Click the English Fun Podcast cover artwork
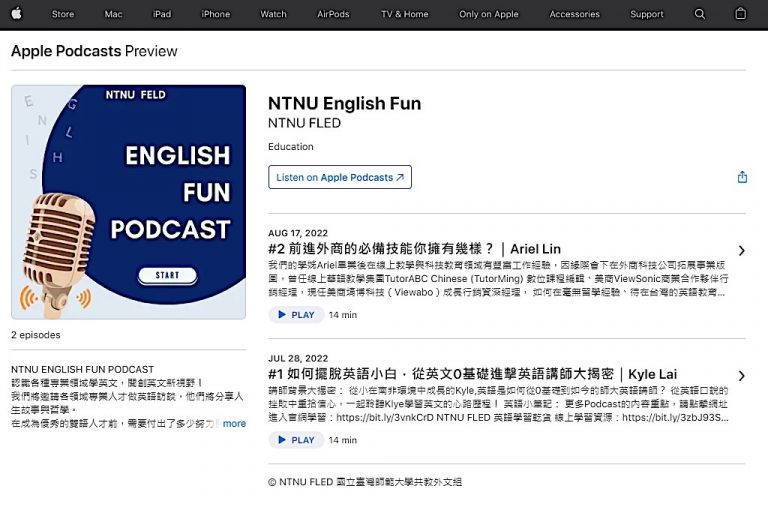Image resolution: width=768 pixels, height=507 pixels. point(129,202)
